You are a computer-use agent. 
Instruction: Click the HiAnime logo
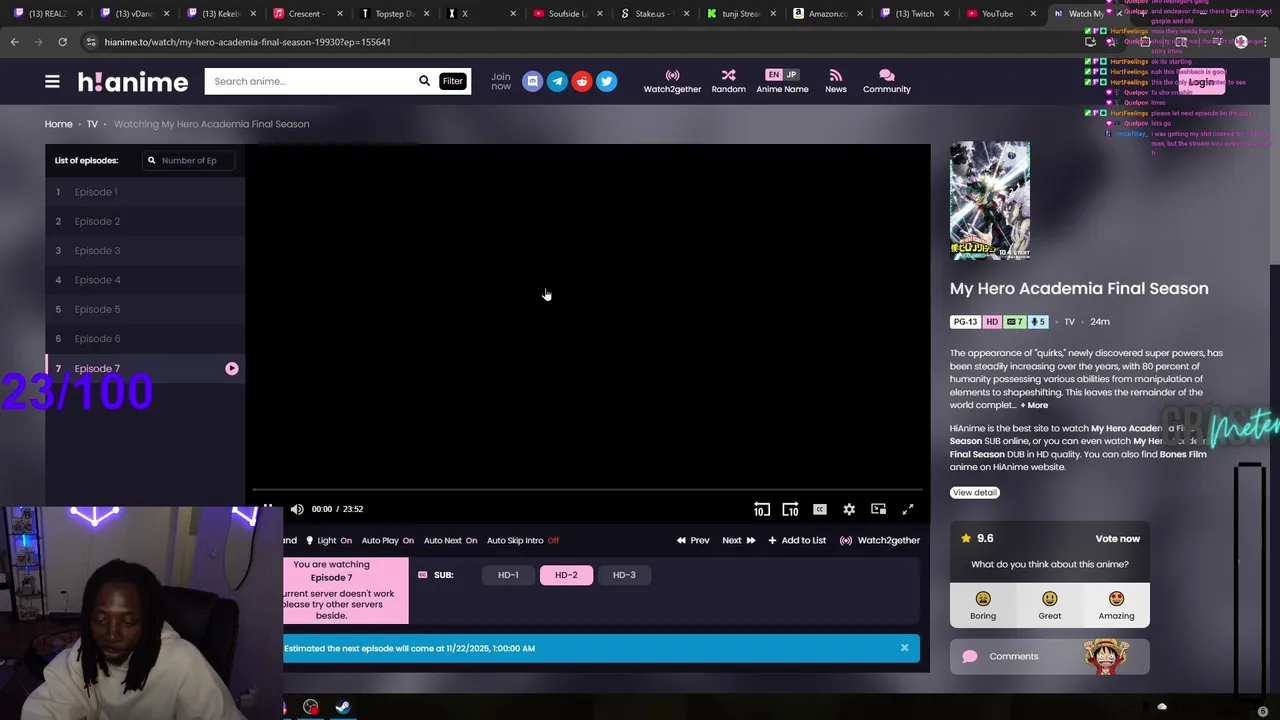[x=133, y=82]
